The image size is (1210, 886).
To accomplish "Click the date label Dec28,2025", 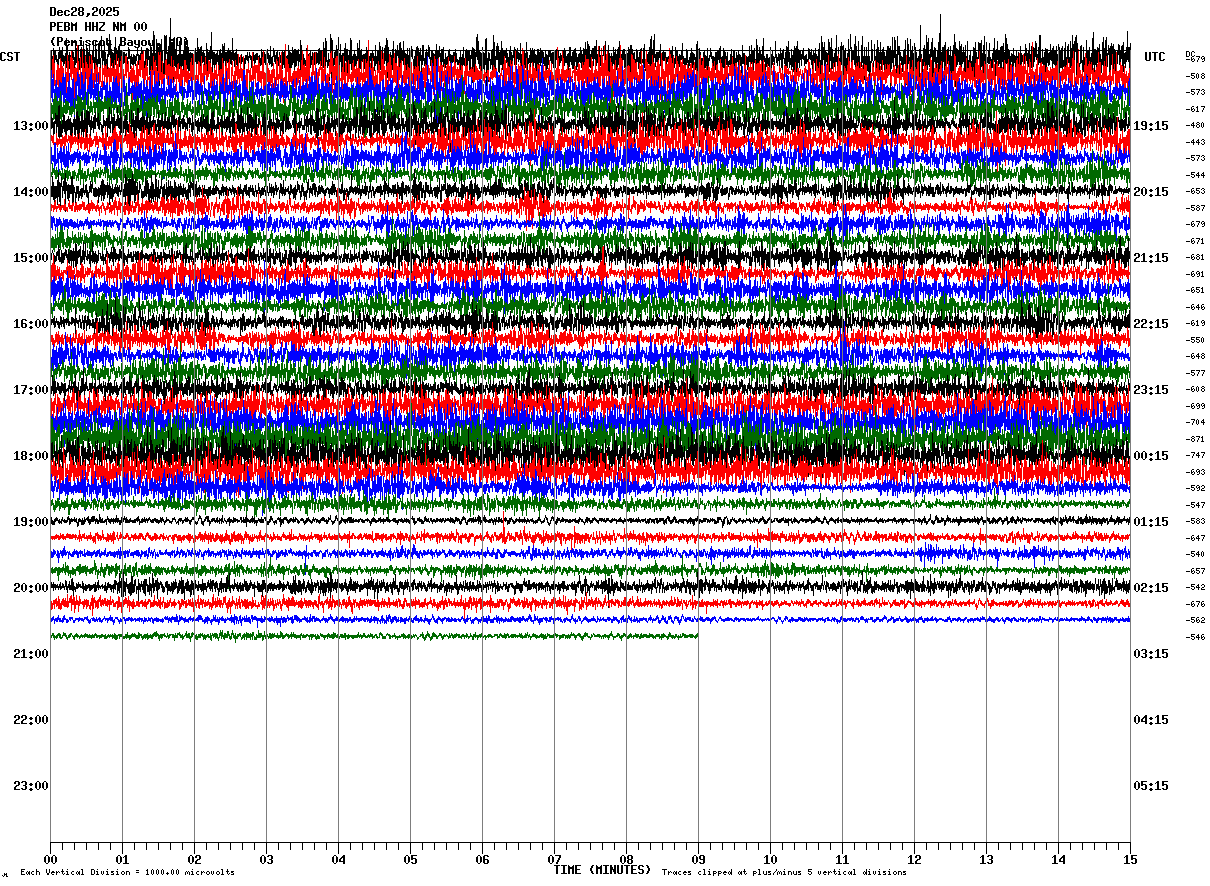I will pos(84,12).
